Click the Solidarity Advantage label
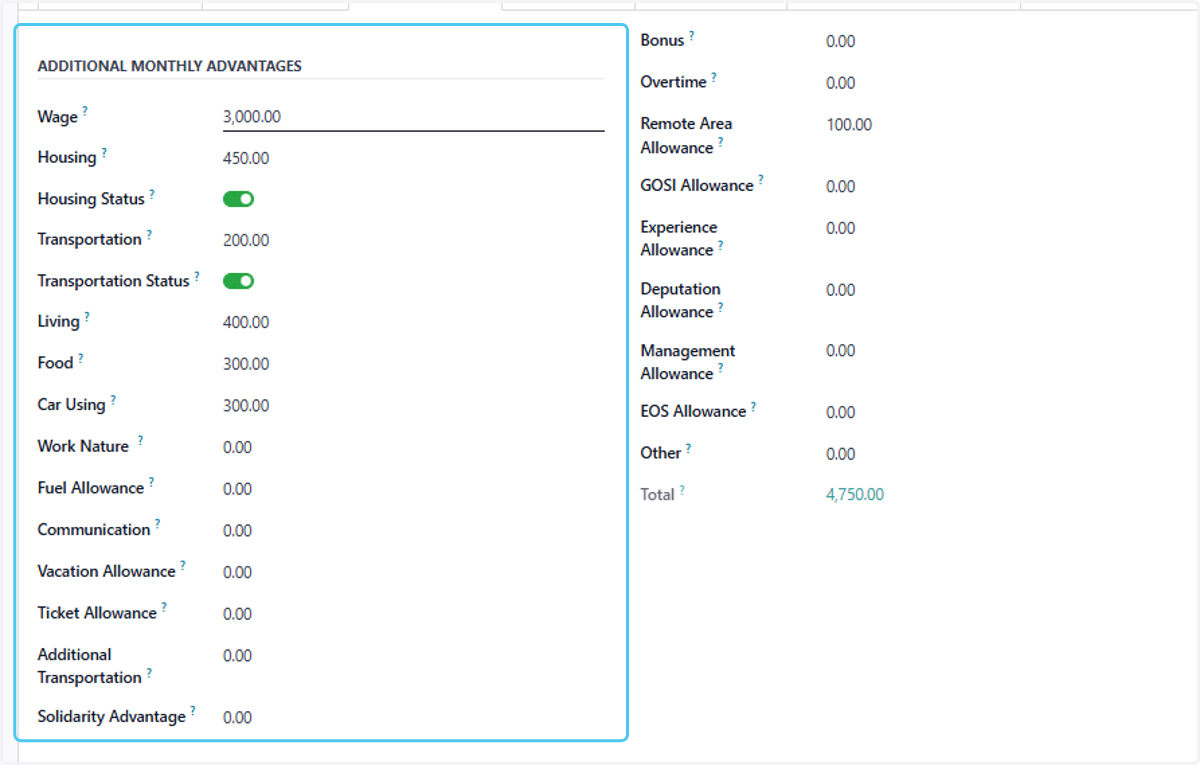 (111, 717)
